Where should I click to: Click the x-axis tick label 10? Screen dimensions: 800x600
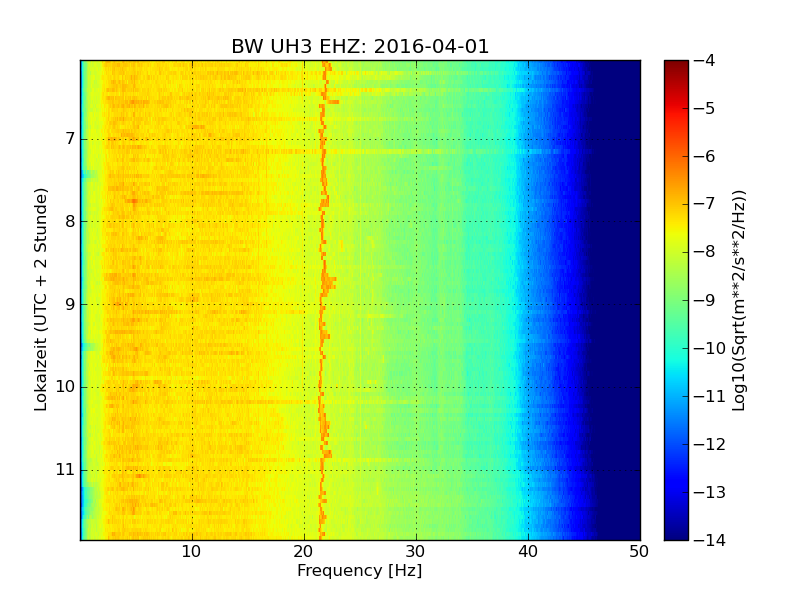coord(192,552)
